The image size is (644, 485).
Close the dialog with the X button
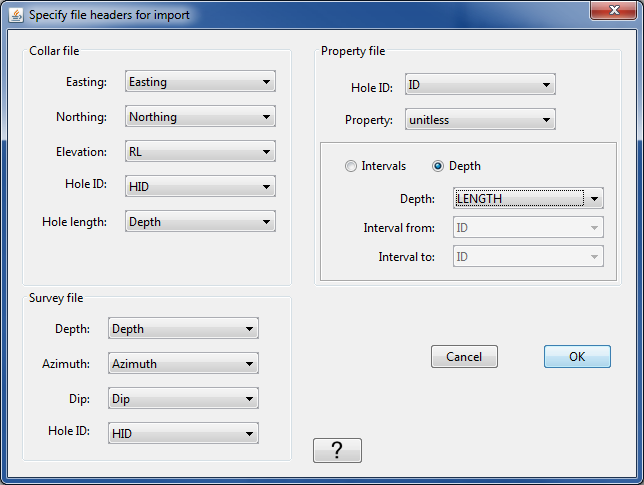(x=614, y=10)
